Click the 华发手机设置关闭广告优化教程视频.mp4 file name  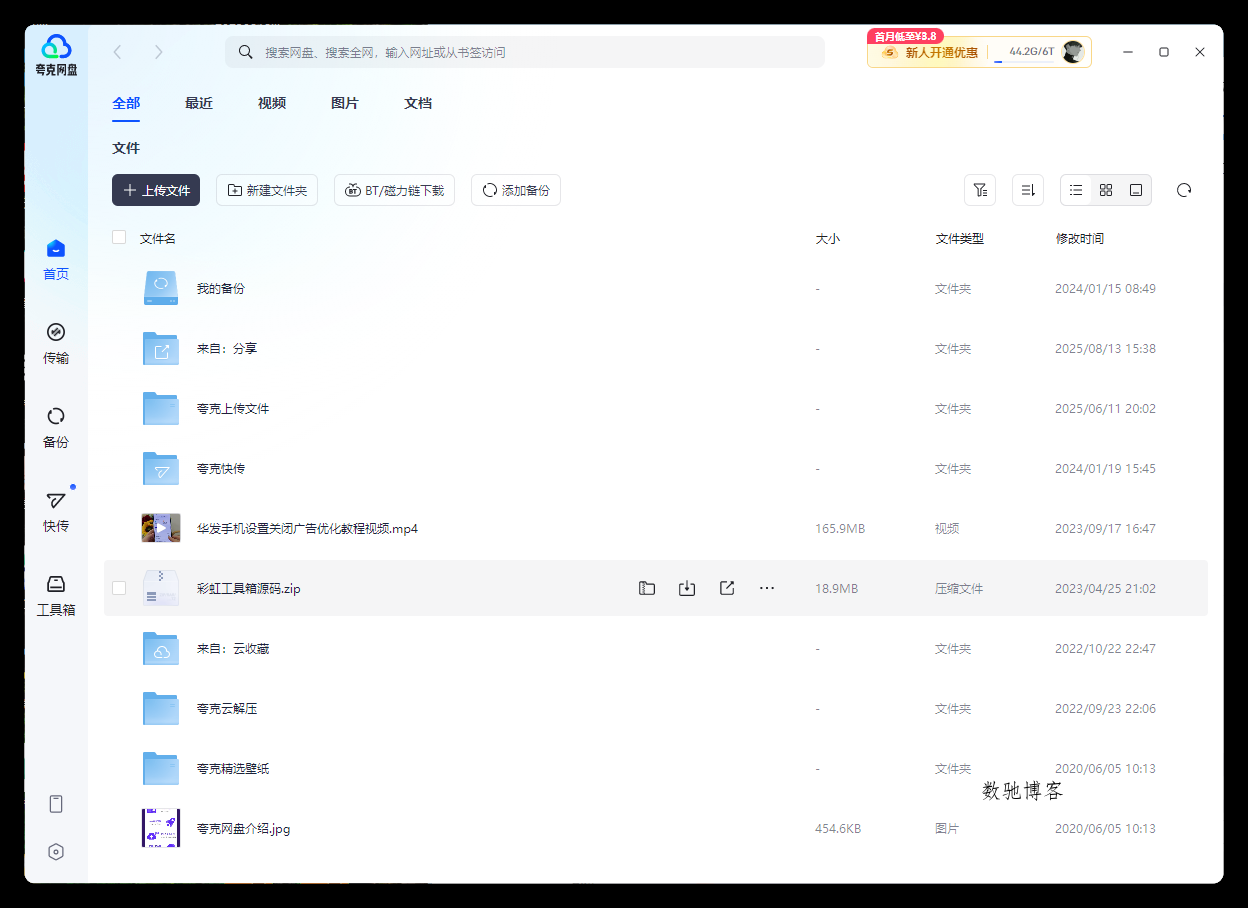coord(307,528)
